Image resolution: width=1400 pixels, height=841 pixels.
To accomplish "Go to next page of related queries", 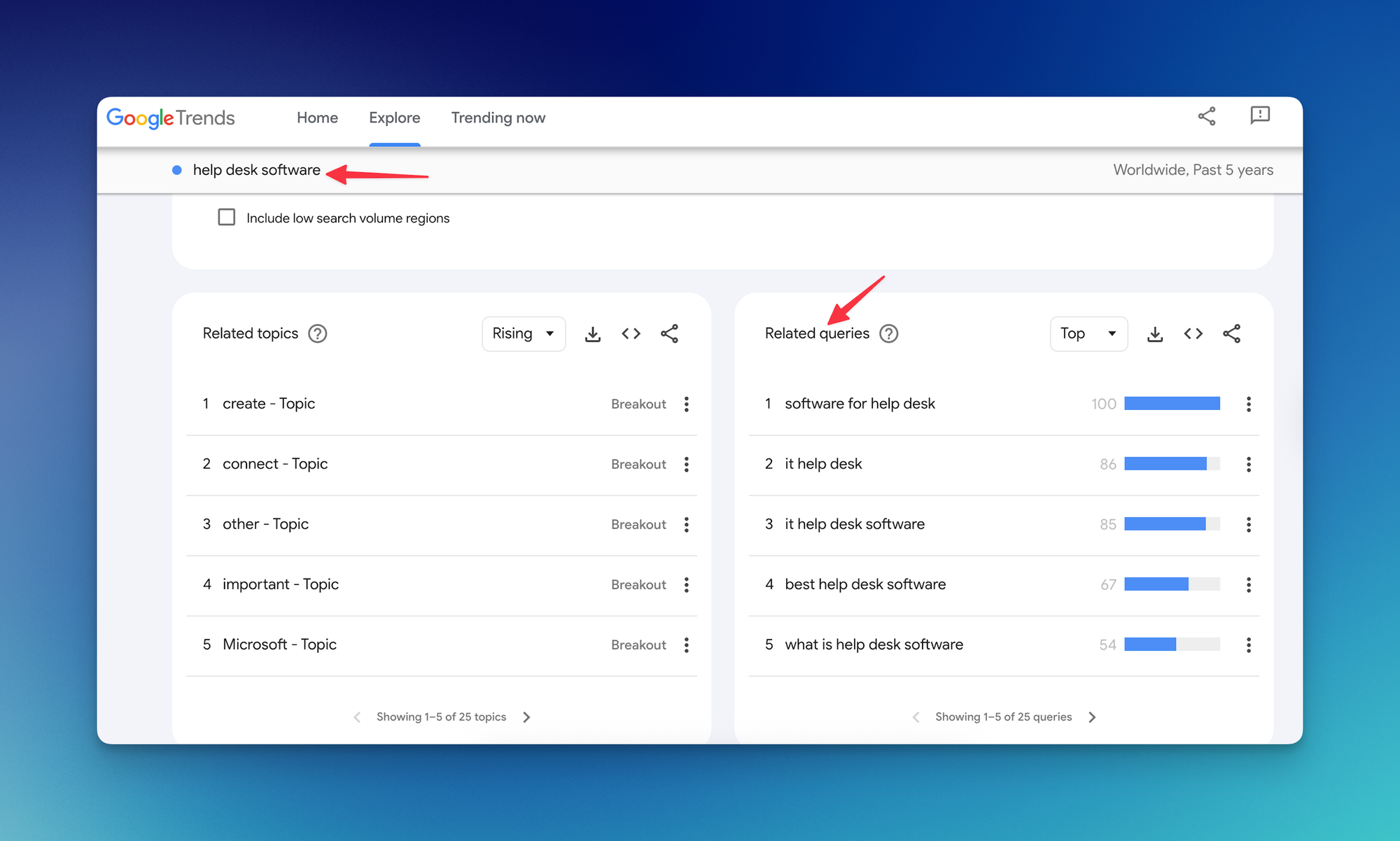I will 1092,717.
